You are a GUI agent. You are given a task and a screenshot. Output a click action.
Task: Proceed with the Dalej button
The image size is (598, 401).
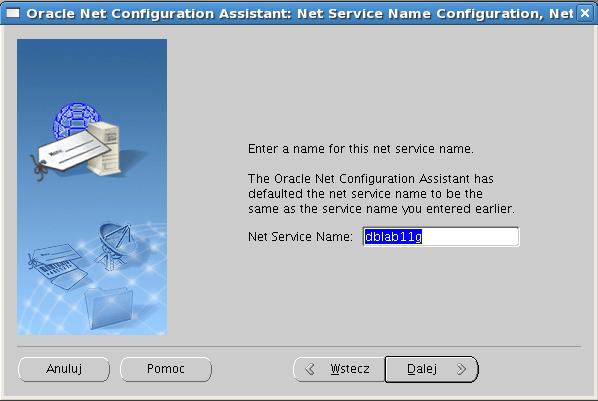(x=431, y=369)
